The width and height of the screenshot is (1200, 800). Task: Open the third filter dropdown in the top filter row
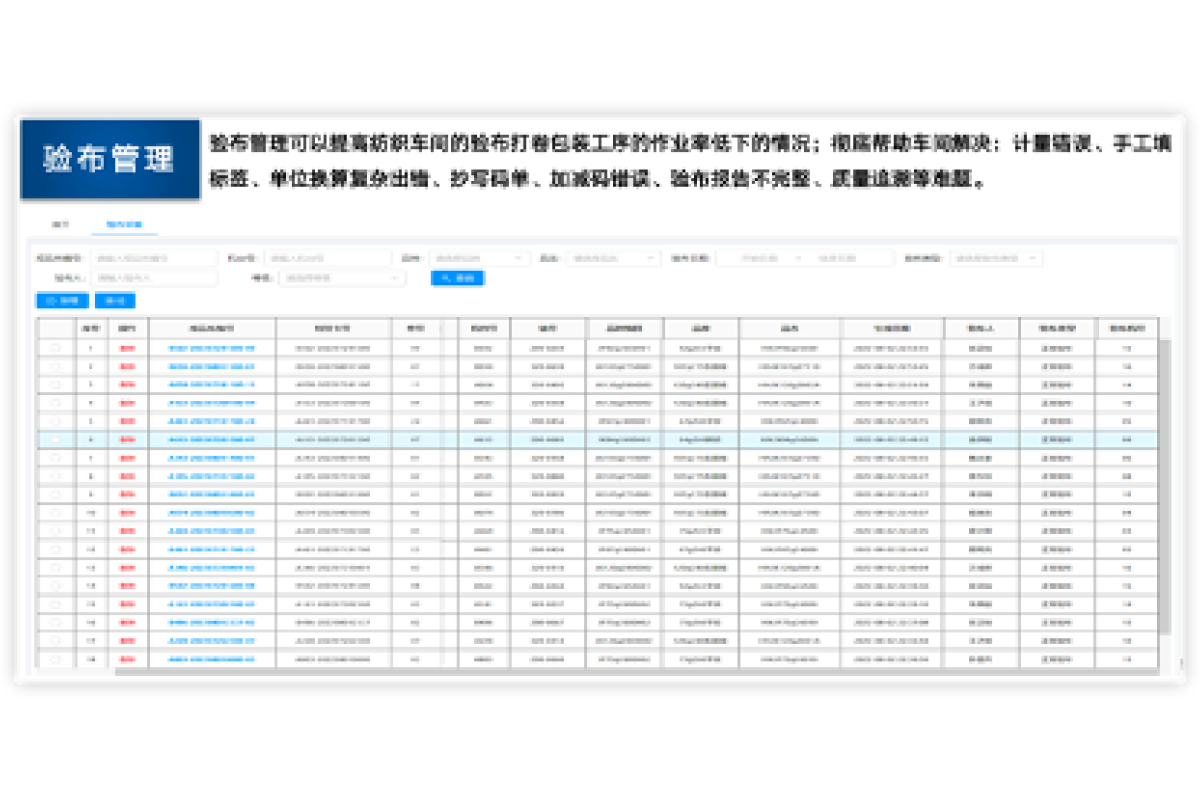[478, 258]
